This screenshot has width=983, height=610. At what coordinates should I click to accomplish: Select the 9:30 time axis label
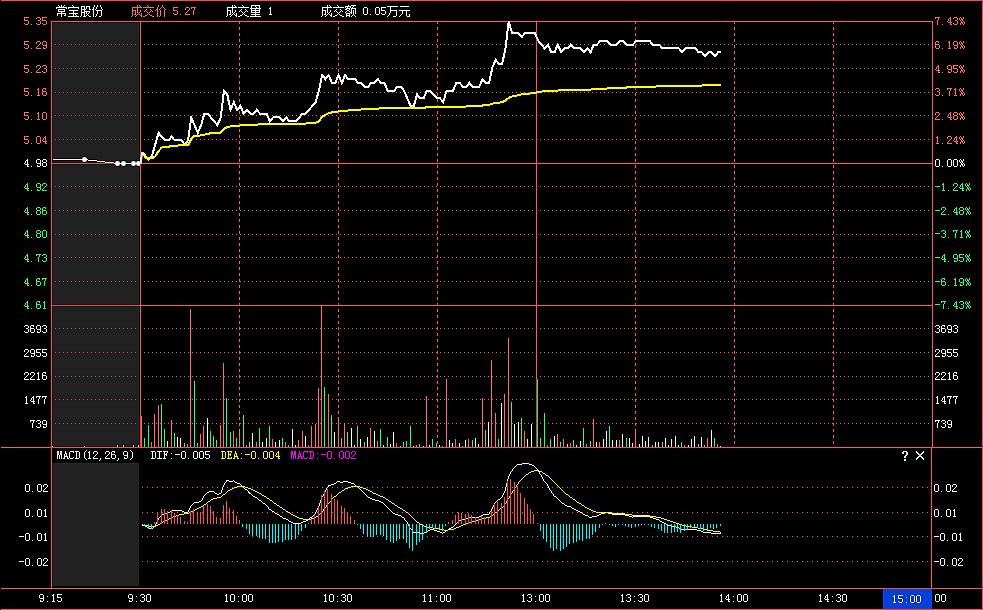[x=139, y=598]
